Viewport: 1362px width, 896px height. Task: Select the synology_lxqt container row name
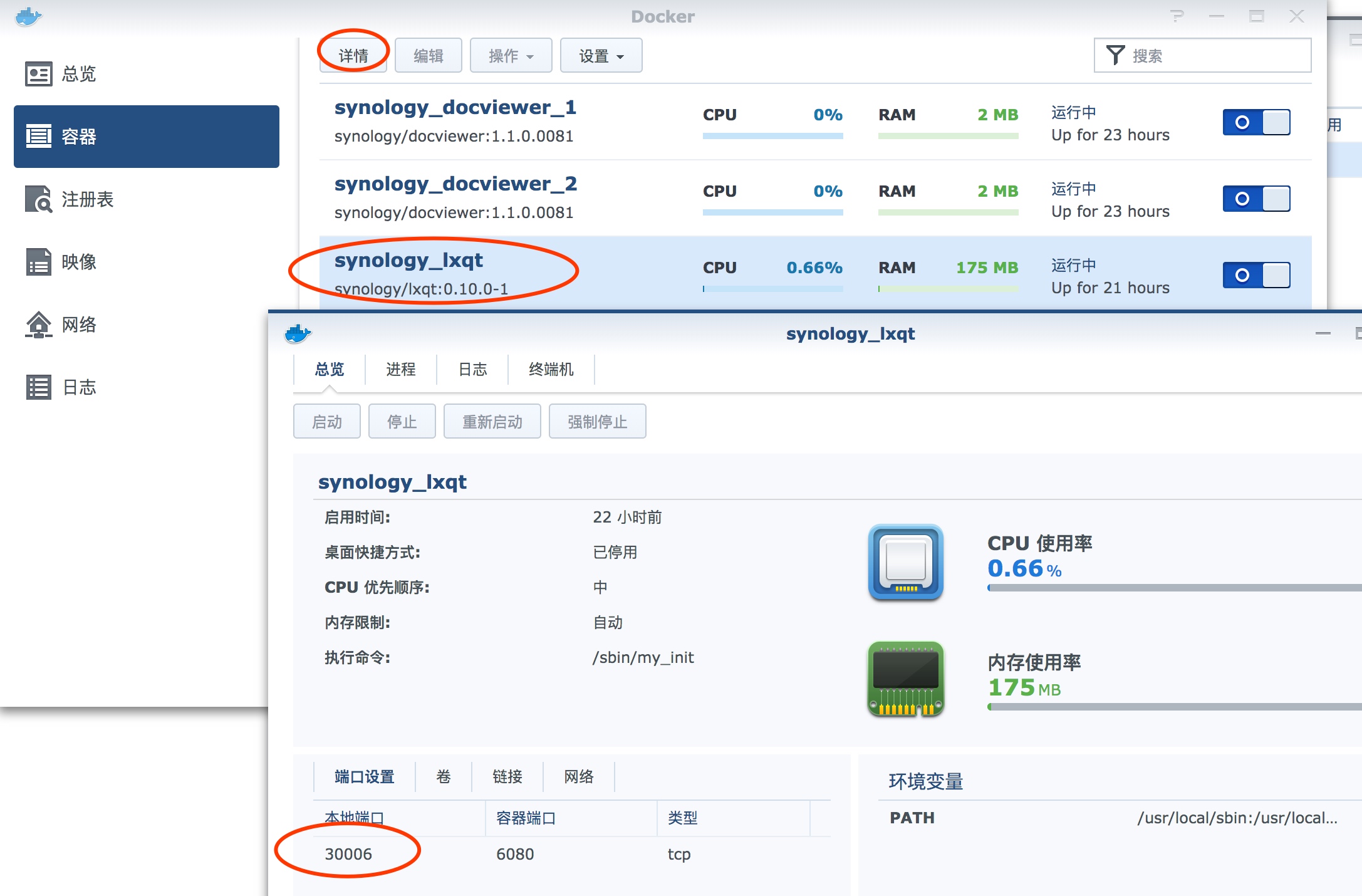point(408,261)
